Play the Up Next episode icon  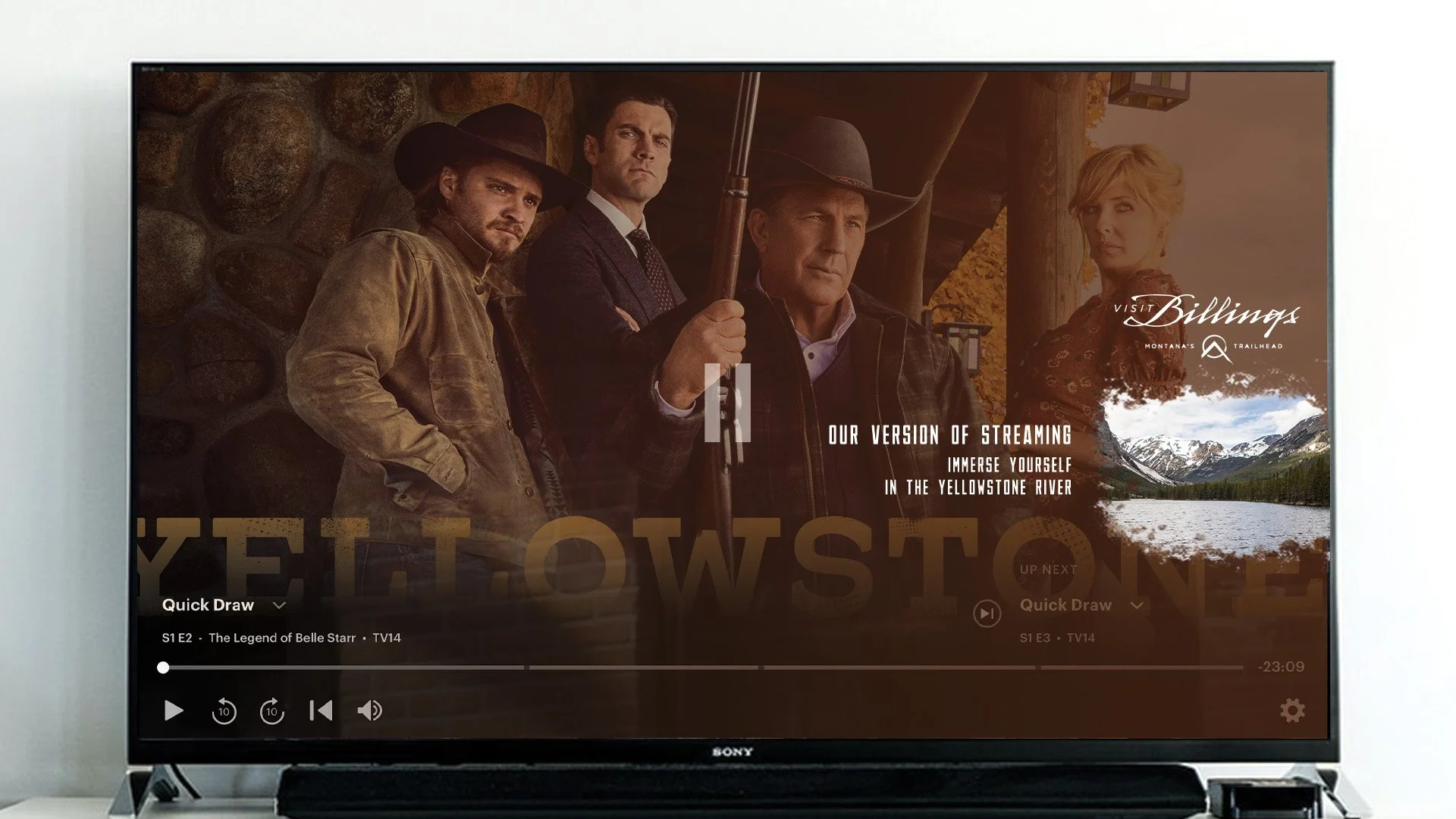[987, 613]
